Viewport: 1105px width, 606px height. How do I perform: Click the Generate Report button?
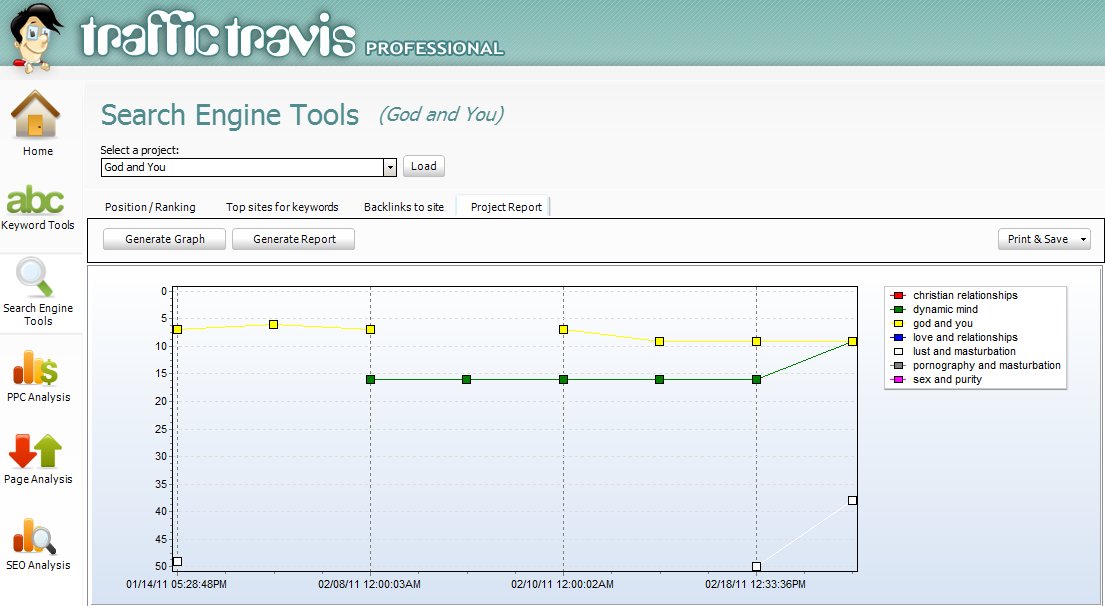click(x=293, y=239)
